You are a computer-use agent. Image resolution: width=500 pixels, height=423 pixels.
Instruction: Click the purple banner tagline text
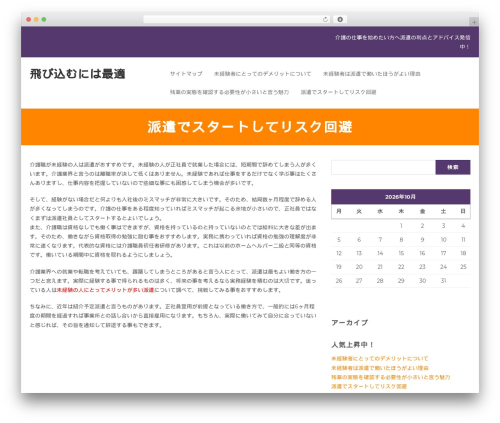pos(403,42)
